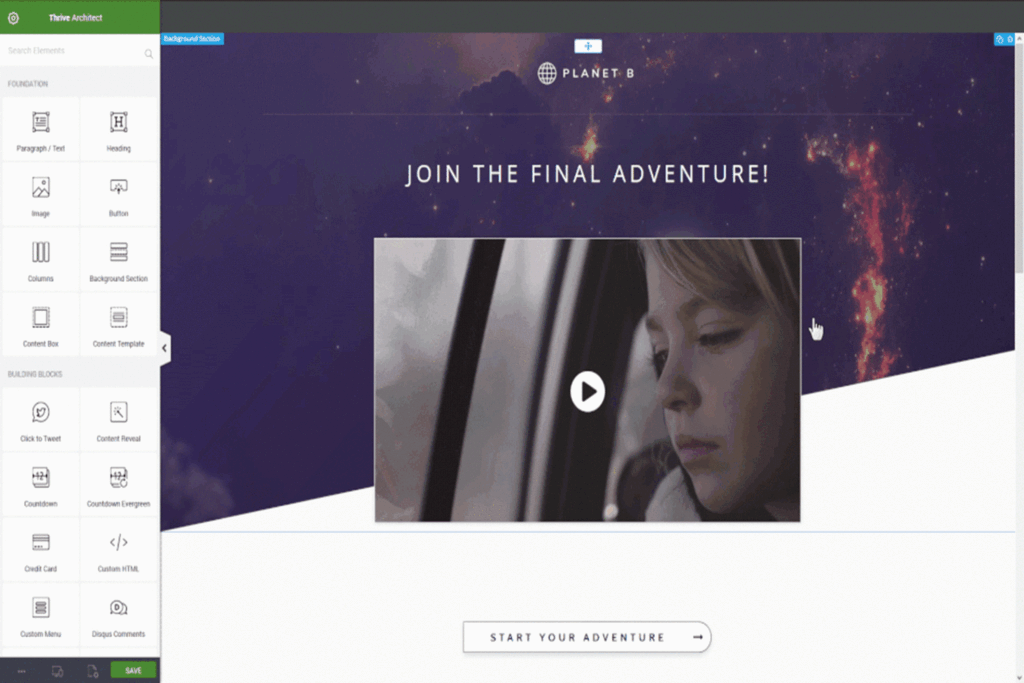The image size is (1024, 683).
Task: Pick the Button element icon
Action: 118,187
